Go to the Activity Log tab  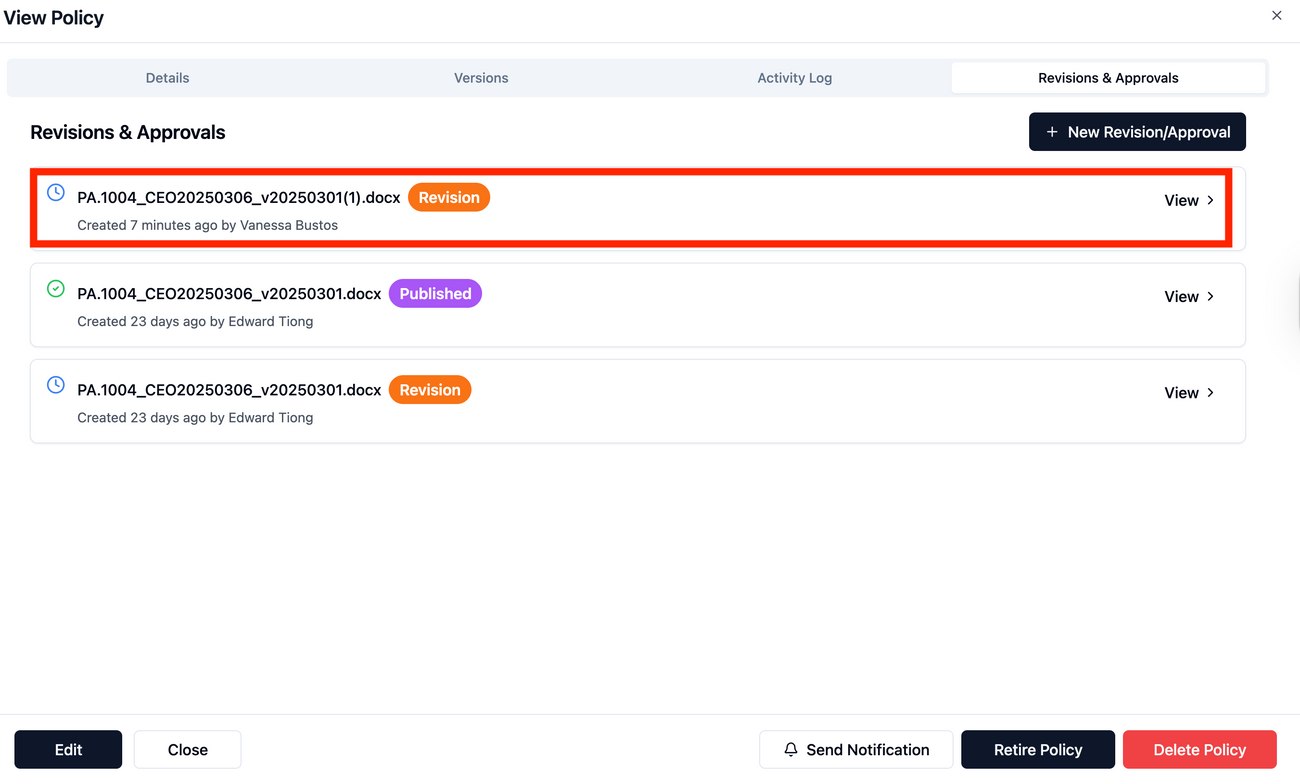pyautogui.click(x=794, y=78)
